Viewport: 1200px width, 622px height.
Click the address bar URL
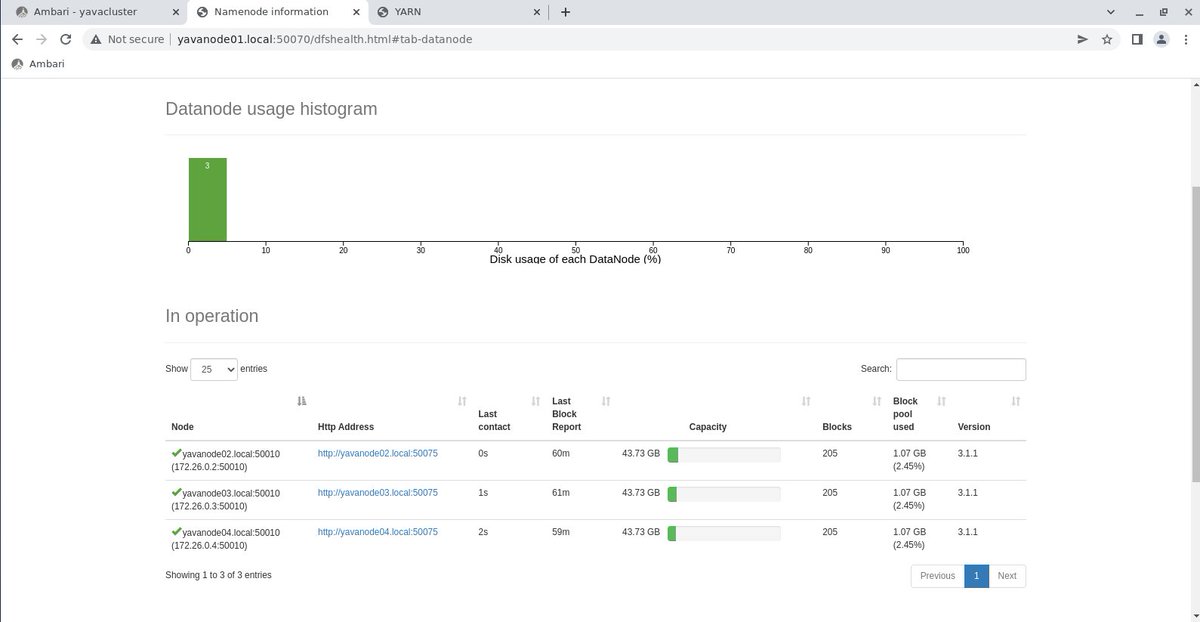click(x=325, y=39)
